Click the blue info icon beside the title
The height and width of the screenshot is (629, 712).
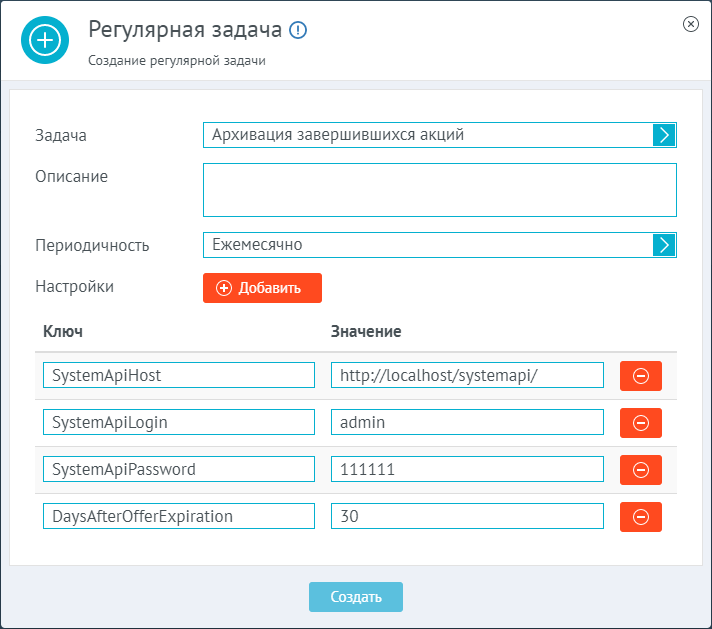298,30
